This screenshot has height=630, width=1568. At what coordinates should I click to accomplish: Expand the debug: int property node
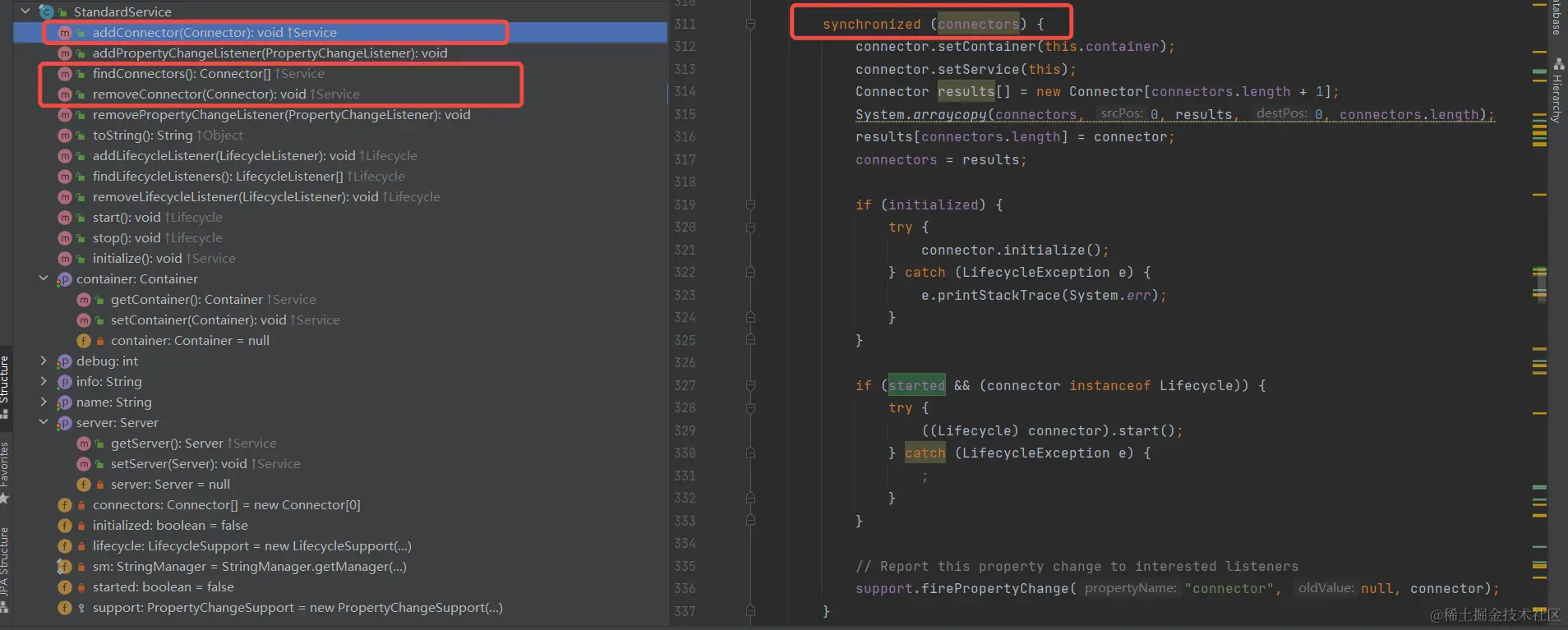pyautogui.click(x=44, y=361)
